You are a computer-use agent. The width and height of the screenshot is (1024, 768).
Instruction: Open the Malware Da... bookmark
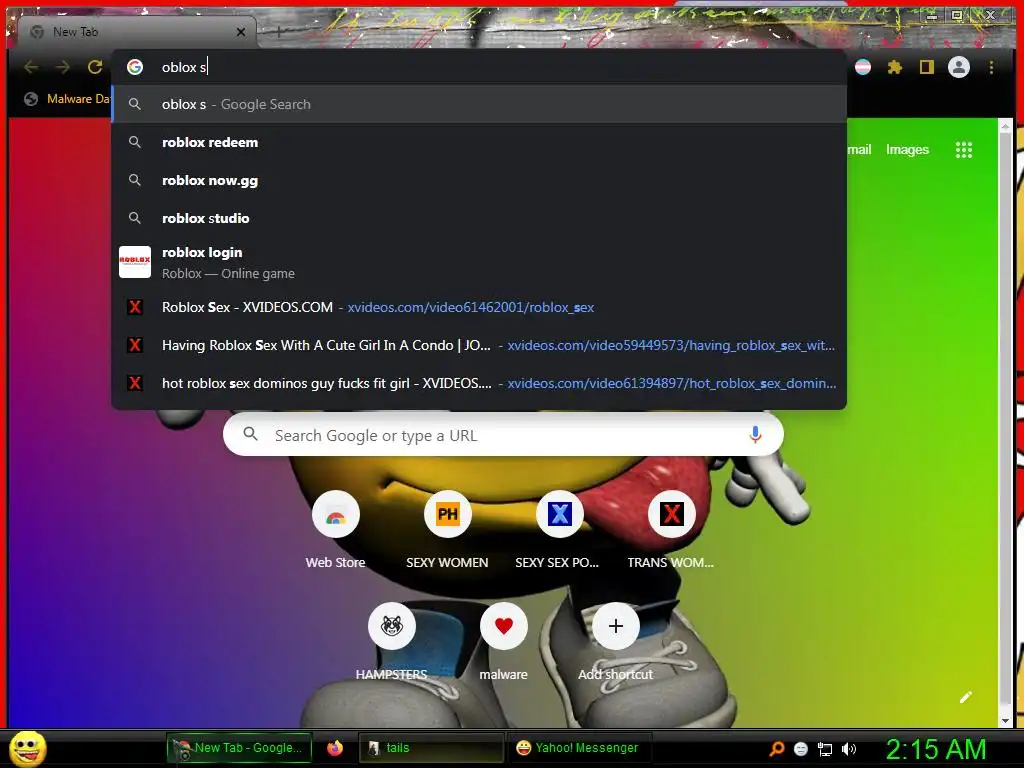coord(67,99)
